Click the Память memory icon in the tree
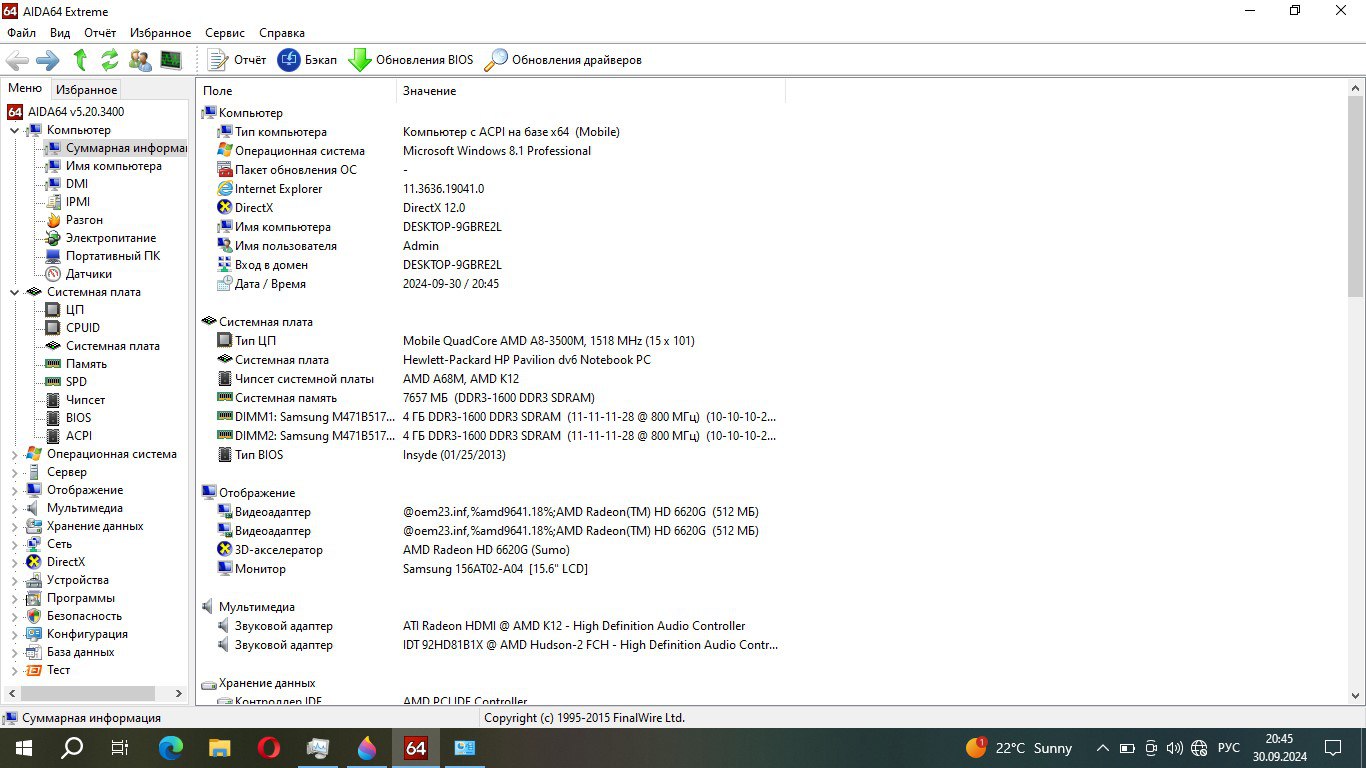Screen dimensions: 1366x768 click(x=53, y=364)
